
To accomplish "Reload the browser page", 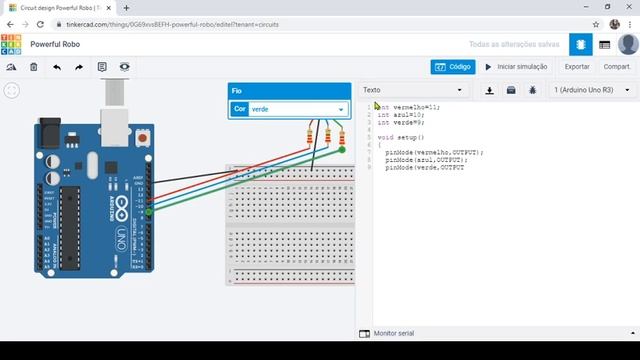I will click(x=40, y=24).
